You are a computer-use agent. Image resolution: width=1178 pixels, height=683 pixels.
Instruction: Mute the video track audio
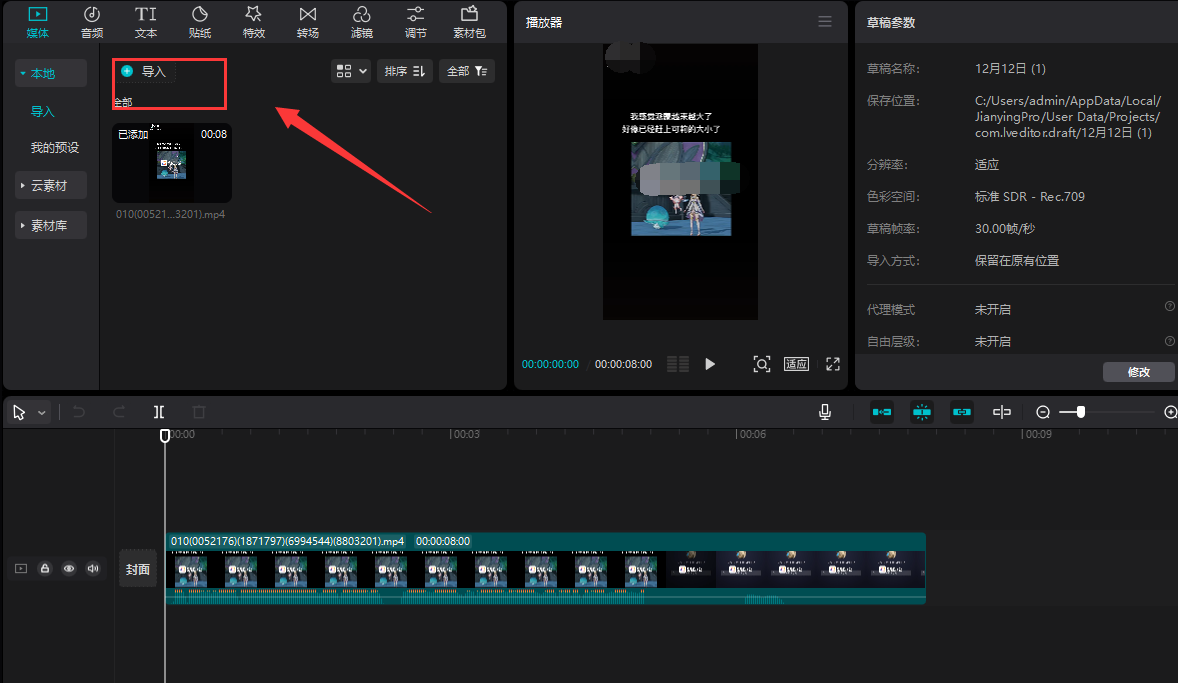point(93,568)
